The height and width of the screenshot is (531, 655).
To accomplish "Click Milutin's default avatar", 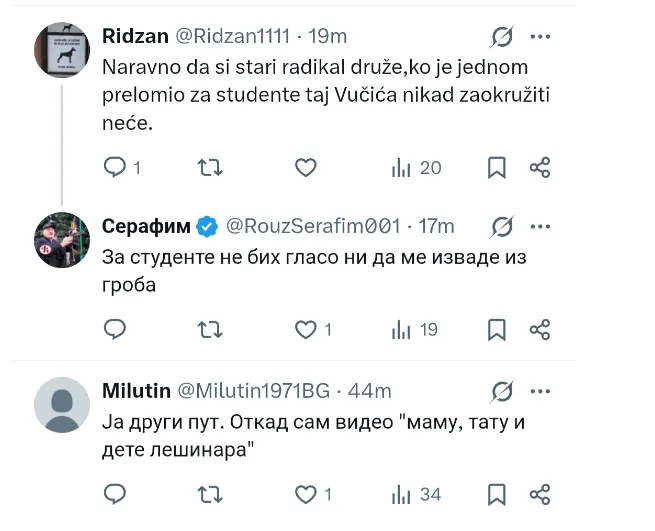I will (x=62, y=405).
